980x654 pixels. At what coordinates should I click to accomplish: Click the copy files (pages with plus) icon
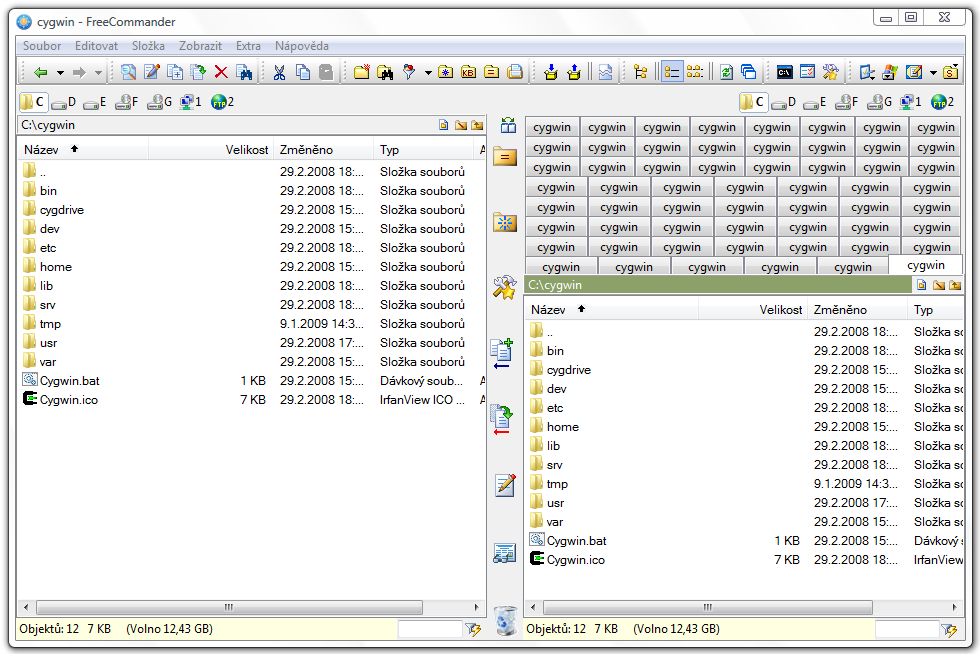(x=175, y=73)
